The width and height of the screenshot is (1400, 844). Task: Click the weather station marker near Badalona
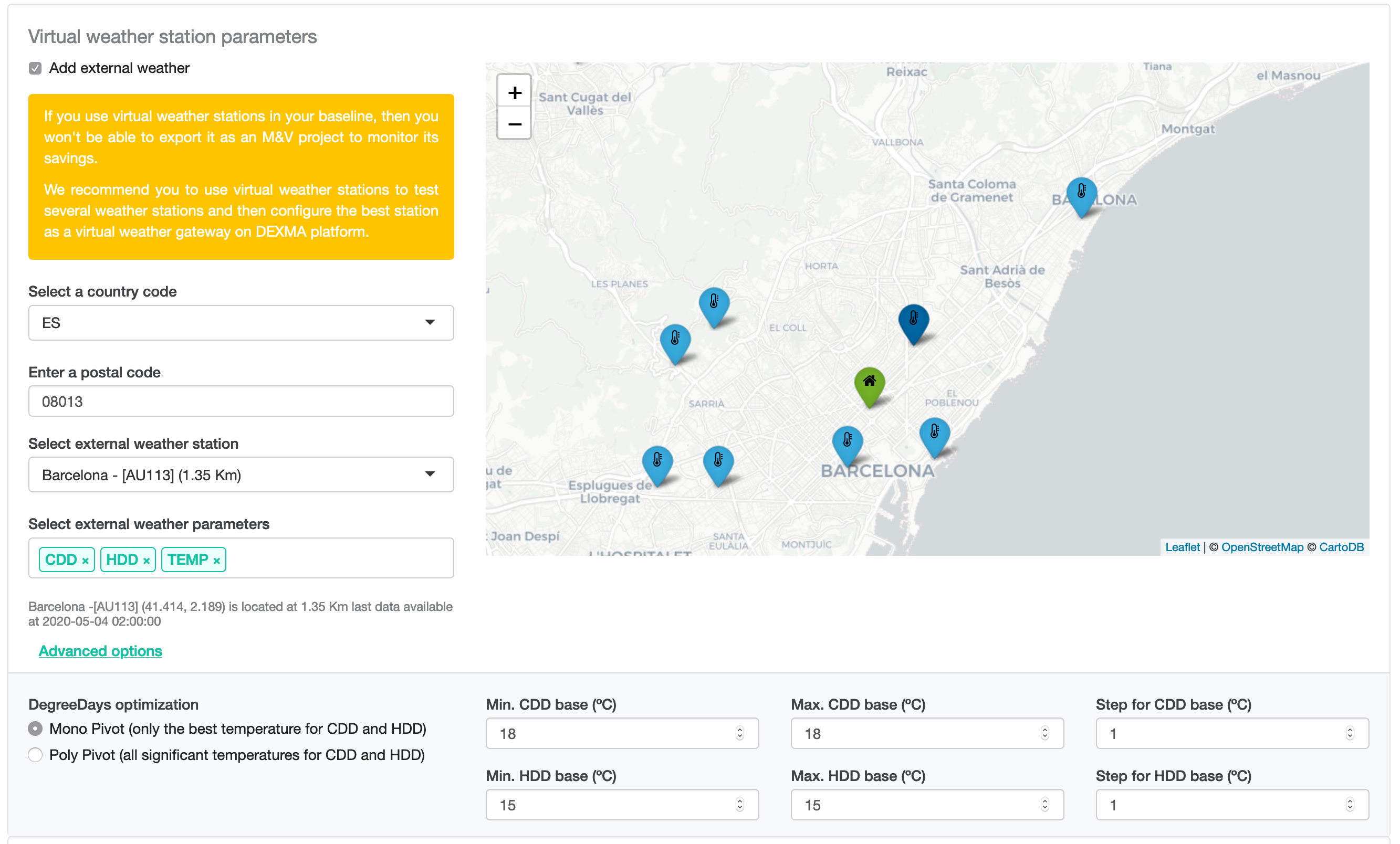[1081, 197]
